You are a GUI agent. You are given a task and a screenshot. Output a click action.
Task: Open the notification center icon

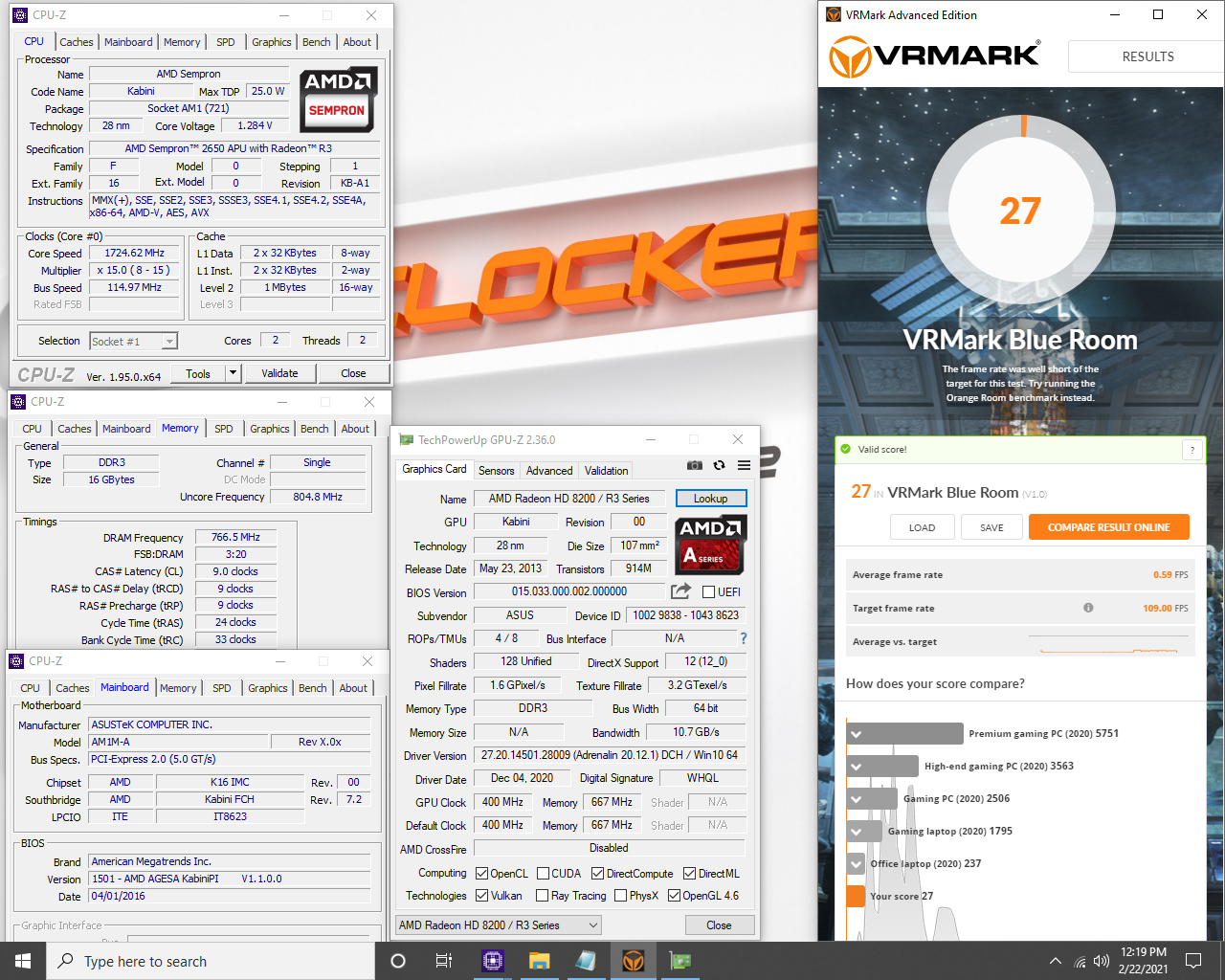[1193, 961]
